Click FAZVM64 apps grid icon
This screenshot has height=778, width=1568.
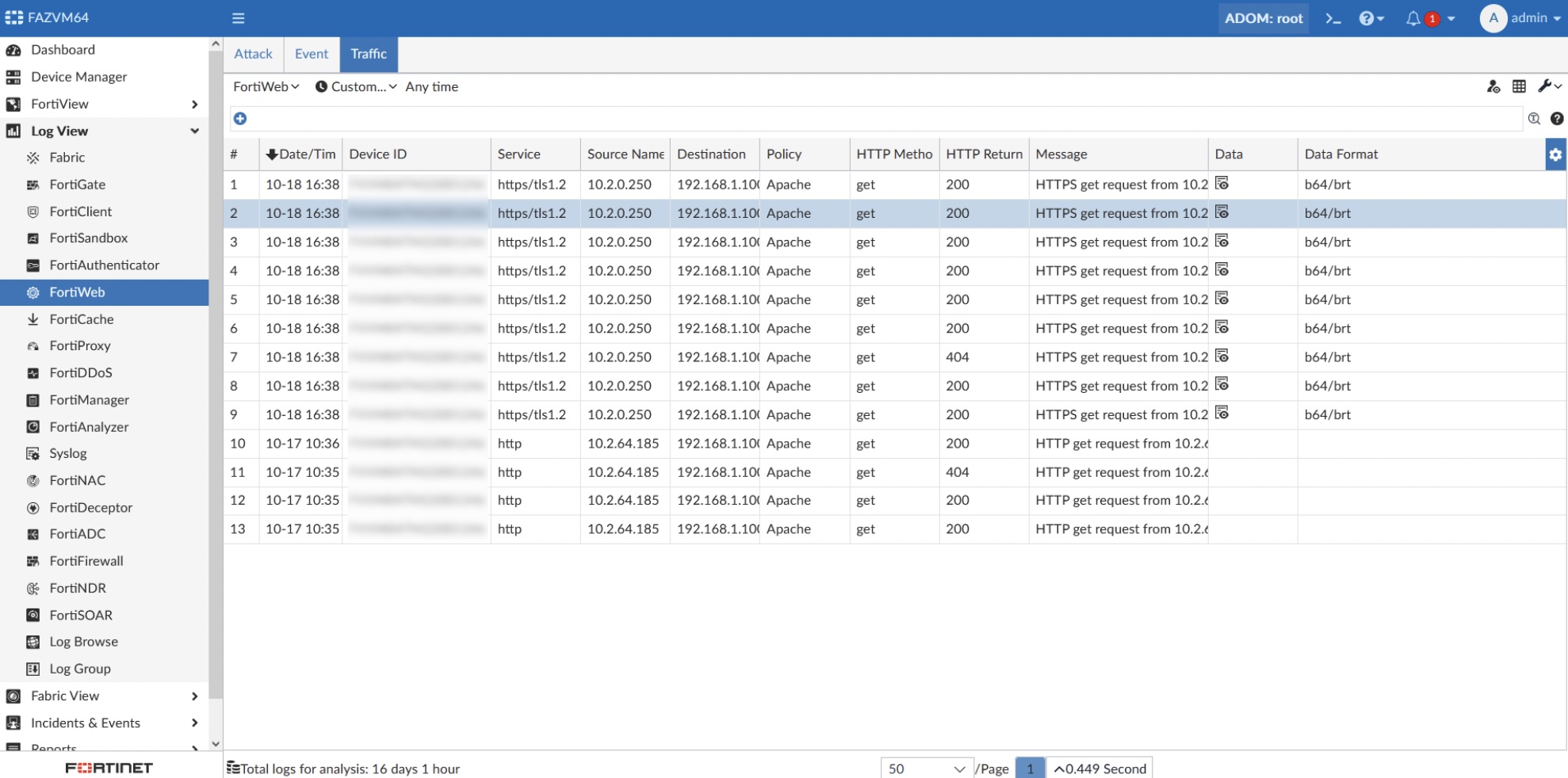(x=14, y=17)
